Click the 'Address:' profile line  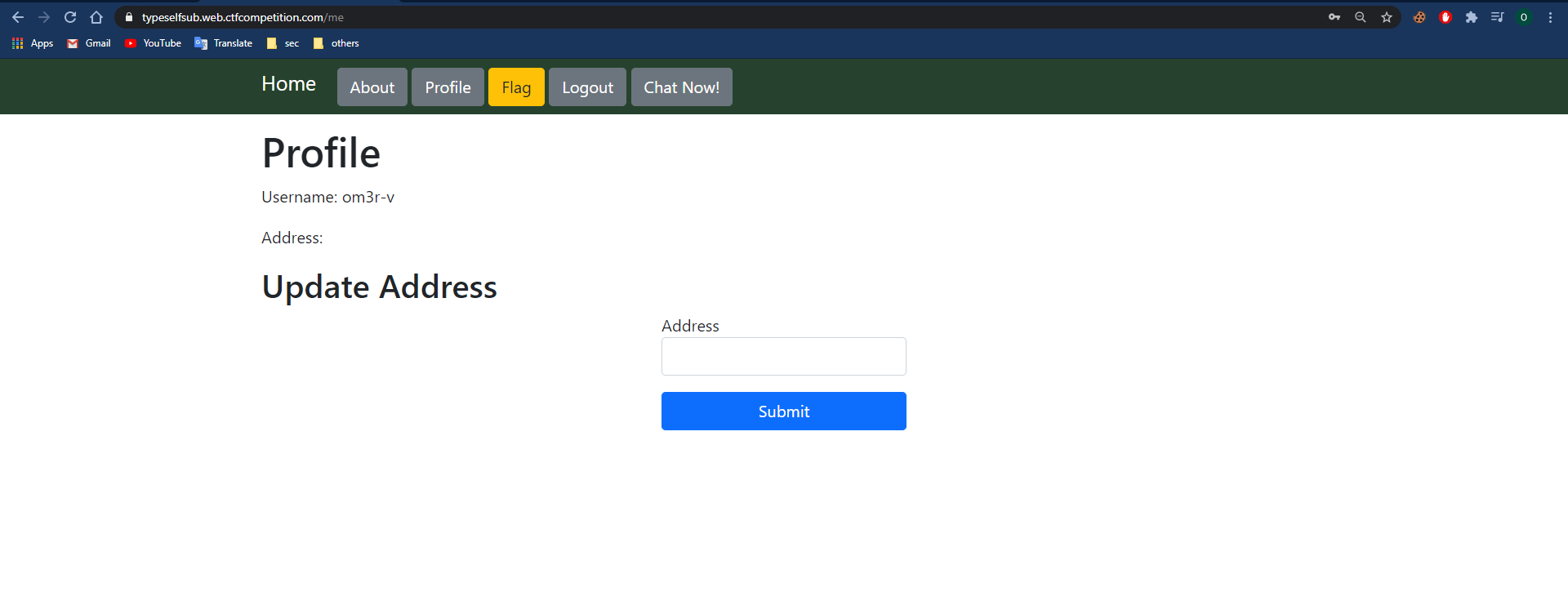point(292,238)
